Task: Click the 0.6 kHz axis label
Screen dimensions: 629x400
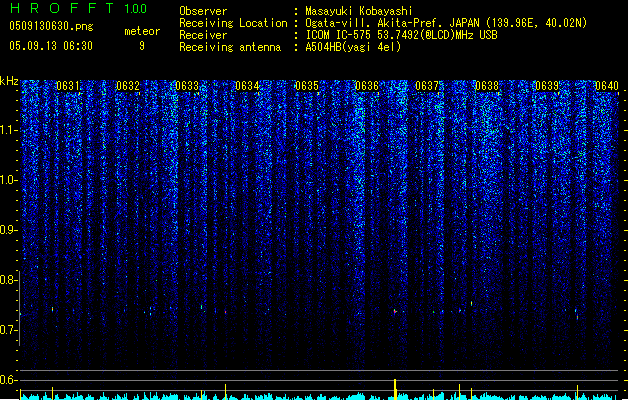Action: point(8,380)
